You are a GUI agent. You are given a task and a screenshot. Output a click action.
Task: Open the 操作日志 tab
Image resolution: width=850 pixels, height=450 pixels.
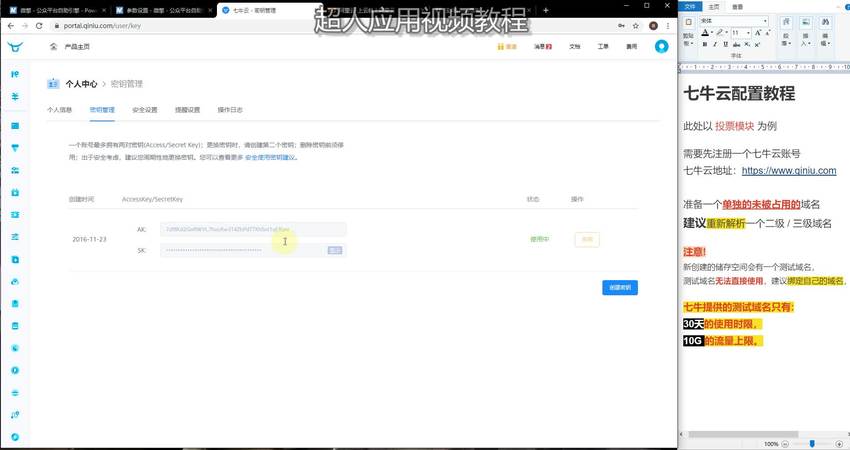[x=230, y=110]
